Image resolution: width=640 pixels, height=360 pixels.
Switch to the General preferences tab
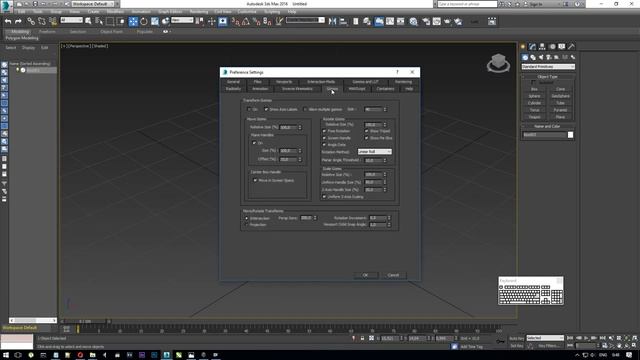click(x=233, y=82)
